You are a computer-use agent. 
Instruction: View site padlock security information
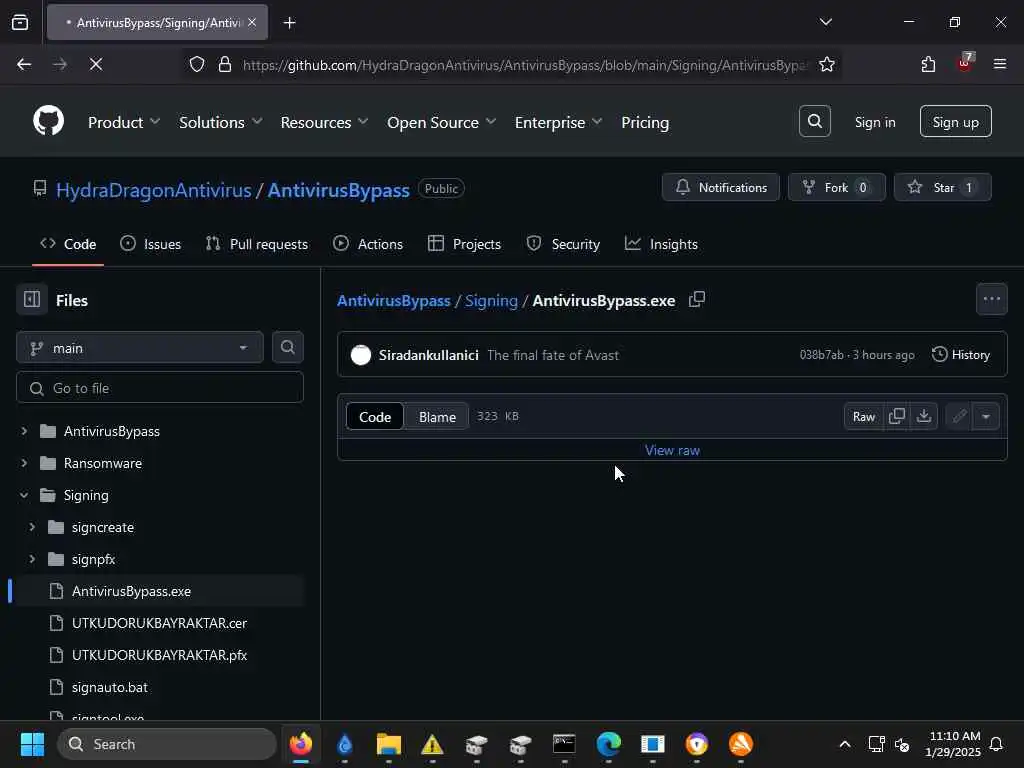click(225, 64)
